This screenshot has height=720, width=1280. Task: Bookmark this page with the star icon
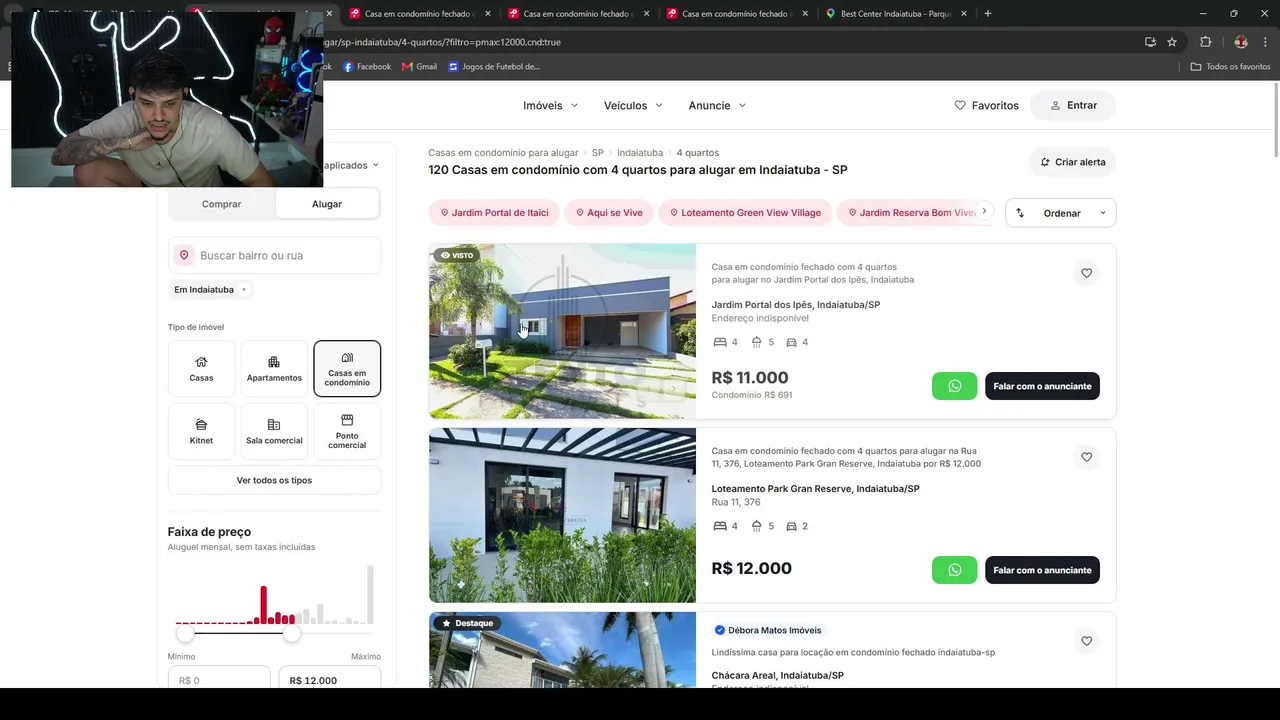pyautogui.click(x=1172, y=42)
